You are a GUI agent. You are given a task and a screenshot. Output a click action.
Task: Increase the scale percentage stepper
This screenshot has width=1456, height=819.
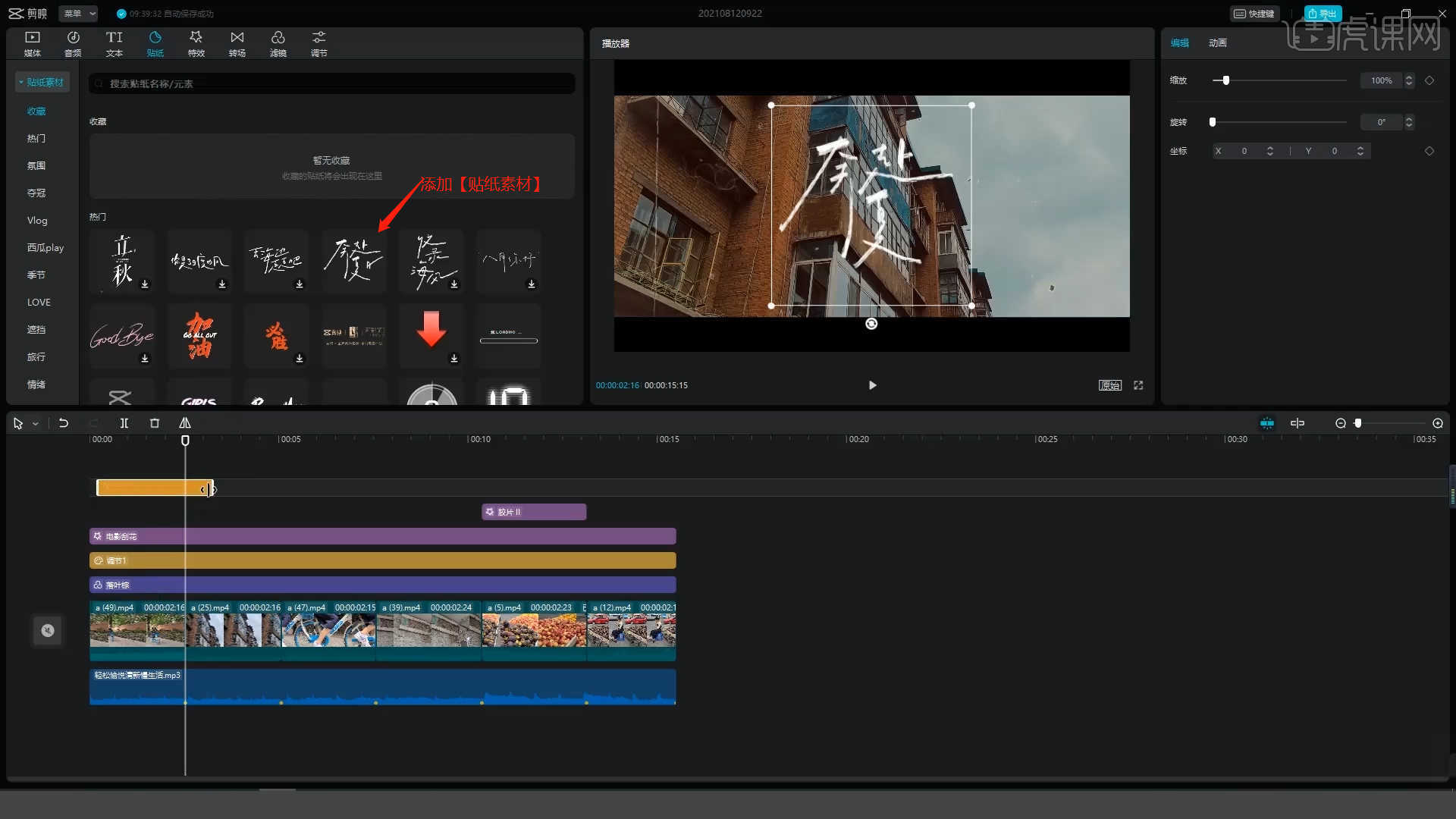click(x=1409, y=77)
